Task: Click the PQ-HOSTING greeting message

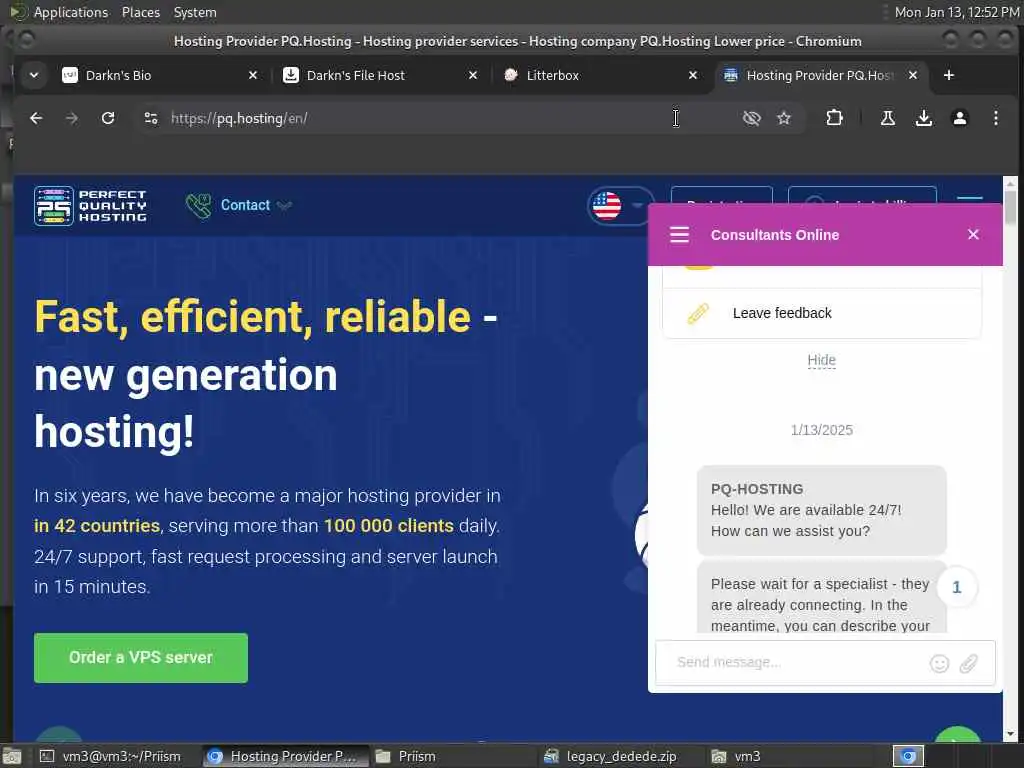Action: coord(822,510)
